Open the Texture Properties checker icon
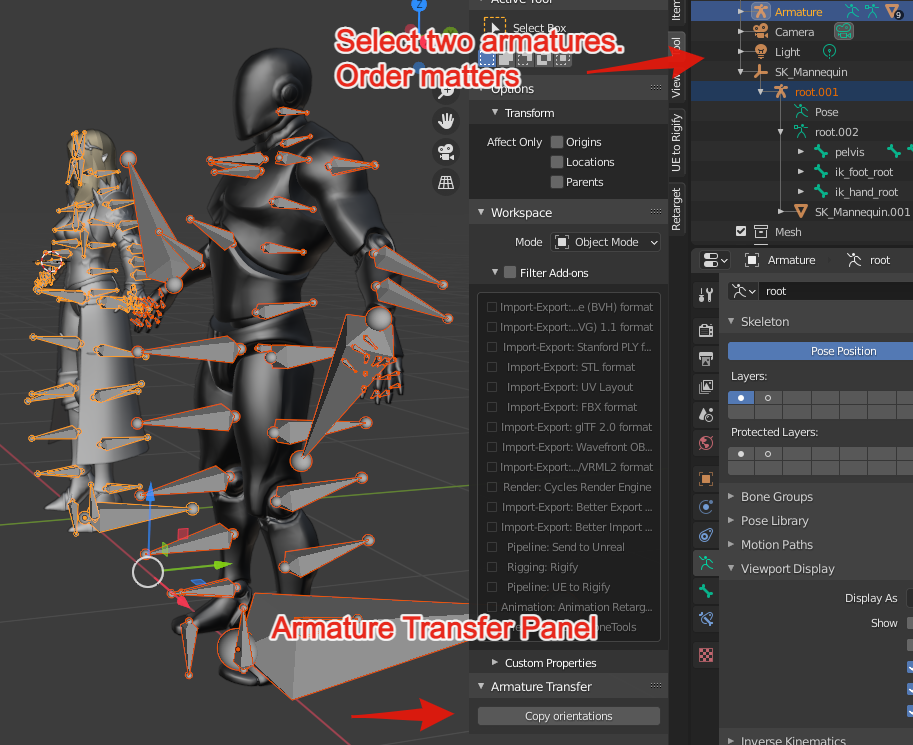Image resolution: width=913 pixels, height=745 pixels. 705,653
